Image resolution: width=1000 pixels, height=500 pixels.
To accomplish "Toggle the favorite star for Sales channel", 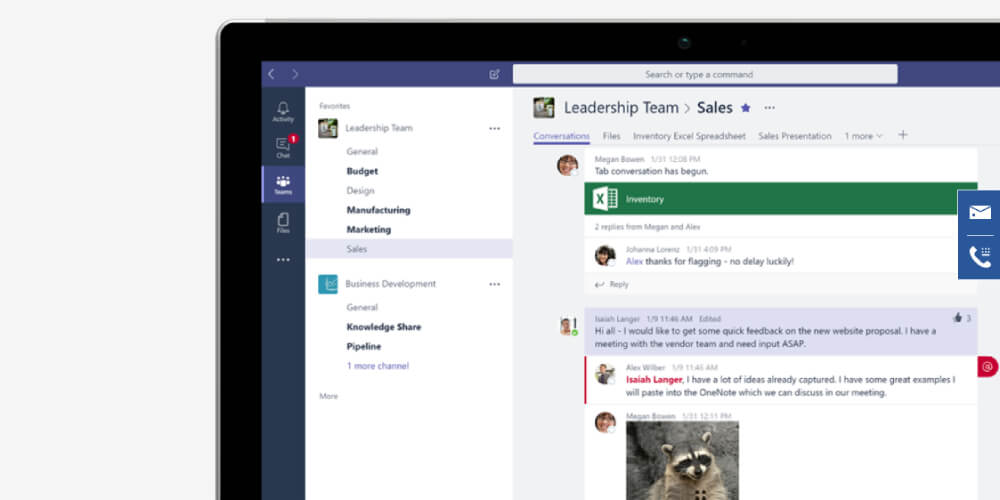I will point(746,108).
